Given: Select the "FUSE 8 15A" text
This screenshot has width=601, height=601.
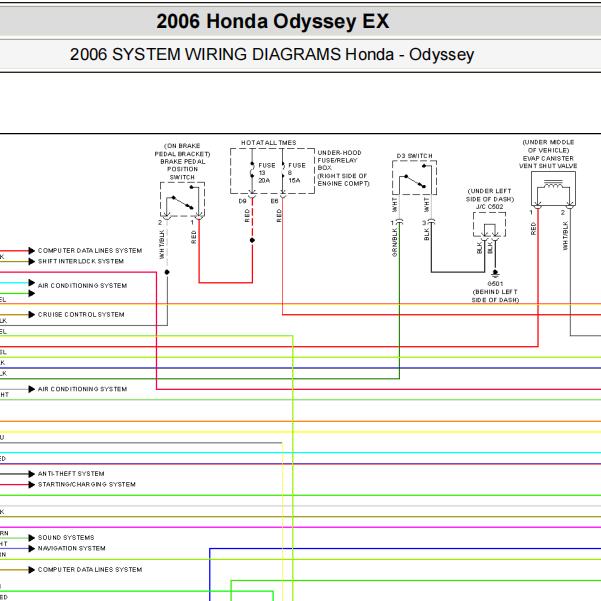Looking at the screenshot, I should tap(297, 173).
